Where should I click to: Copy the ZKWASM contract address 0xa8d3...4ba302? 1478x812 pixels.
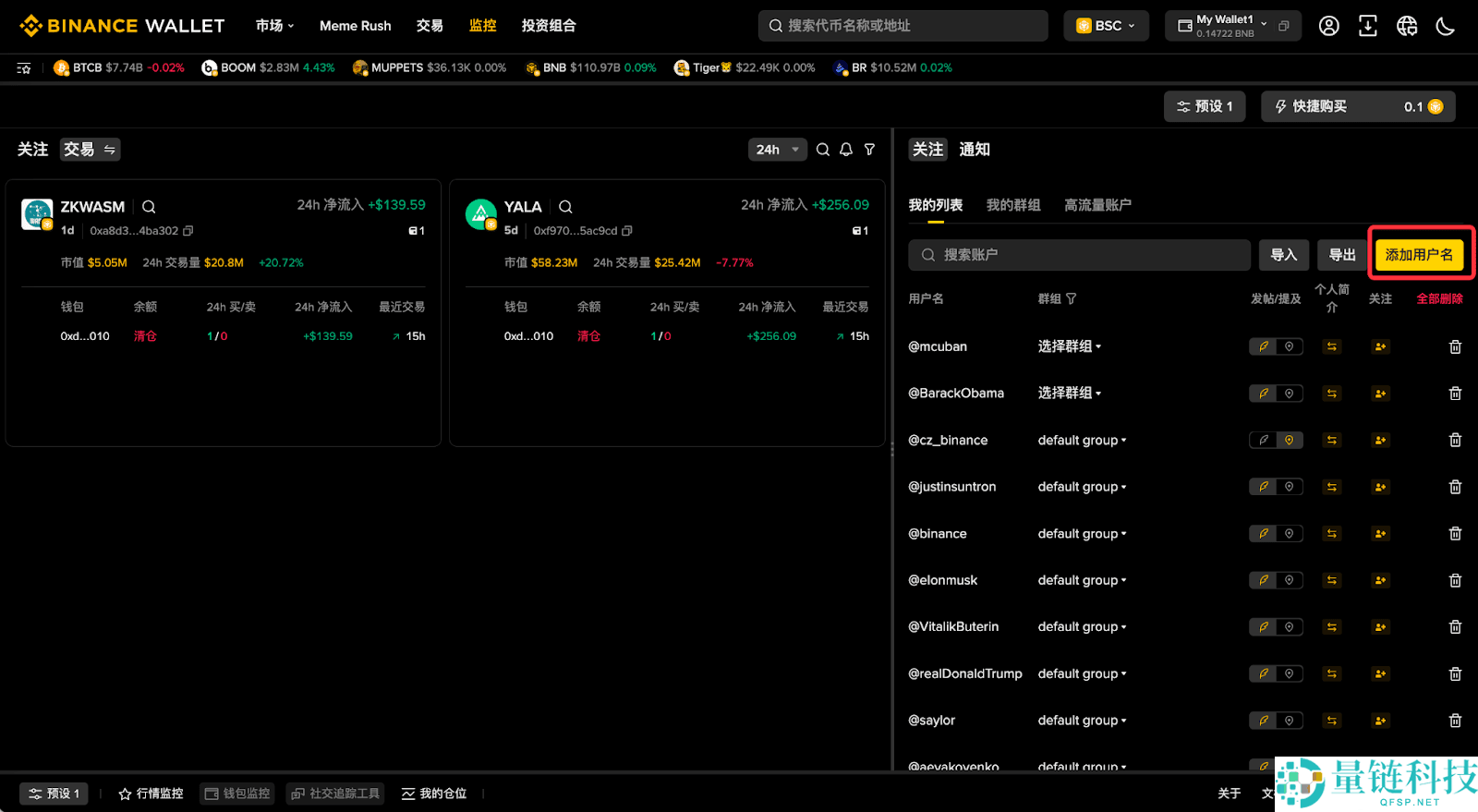point(188,231)
